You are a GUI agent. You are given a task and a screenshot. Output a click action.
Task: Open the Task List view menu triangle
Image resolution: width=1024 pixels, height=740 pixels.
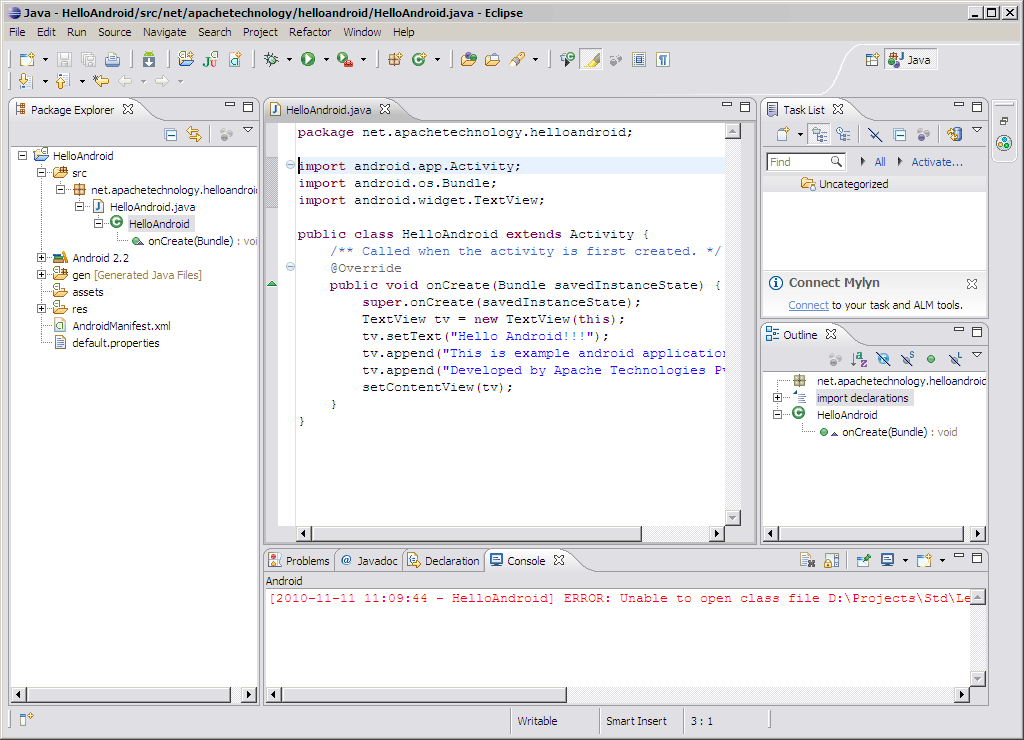(977, 130)
